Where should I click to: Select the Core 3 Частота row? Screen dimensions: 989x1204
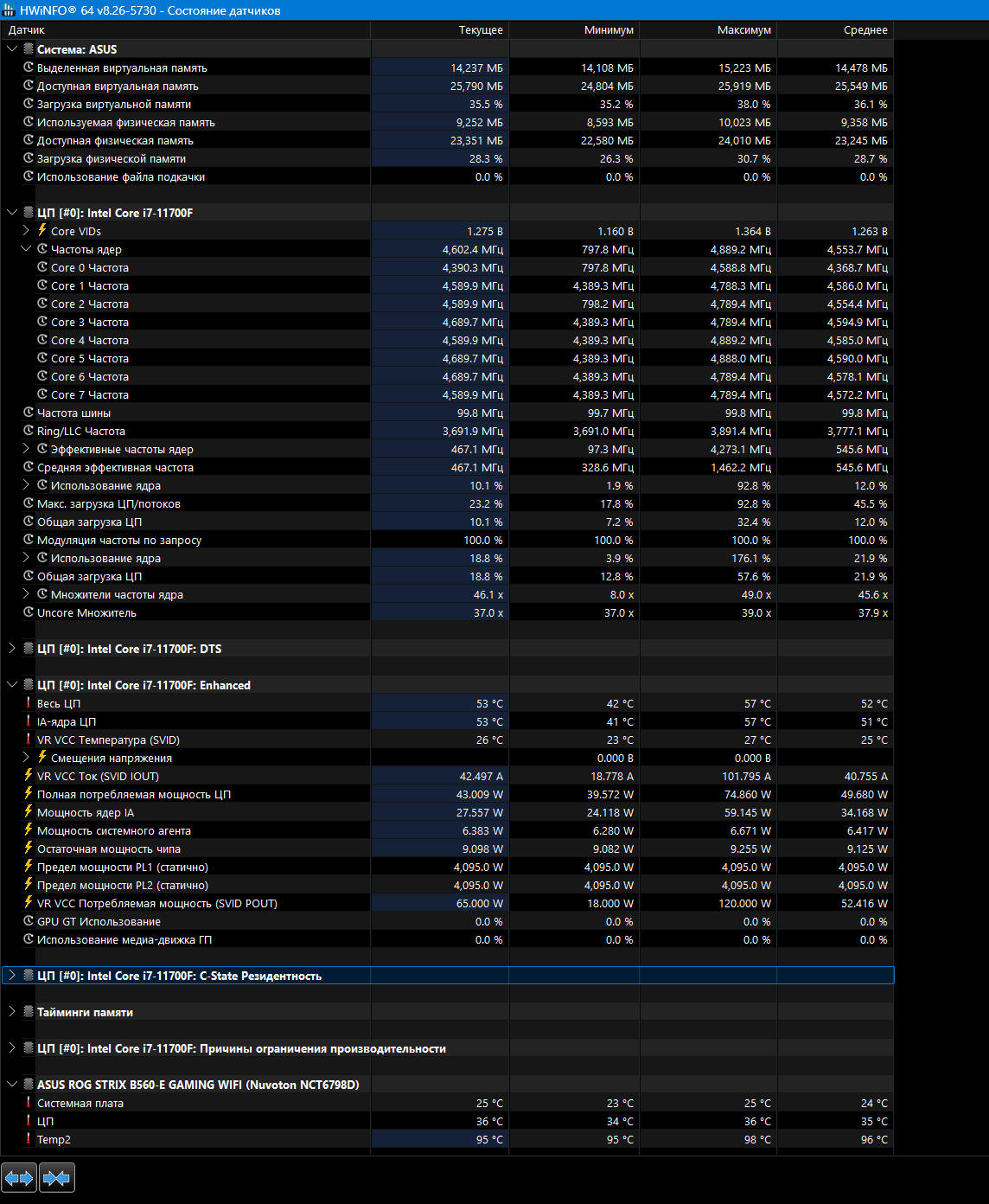pos(447,322)
